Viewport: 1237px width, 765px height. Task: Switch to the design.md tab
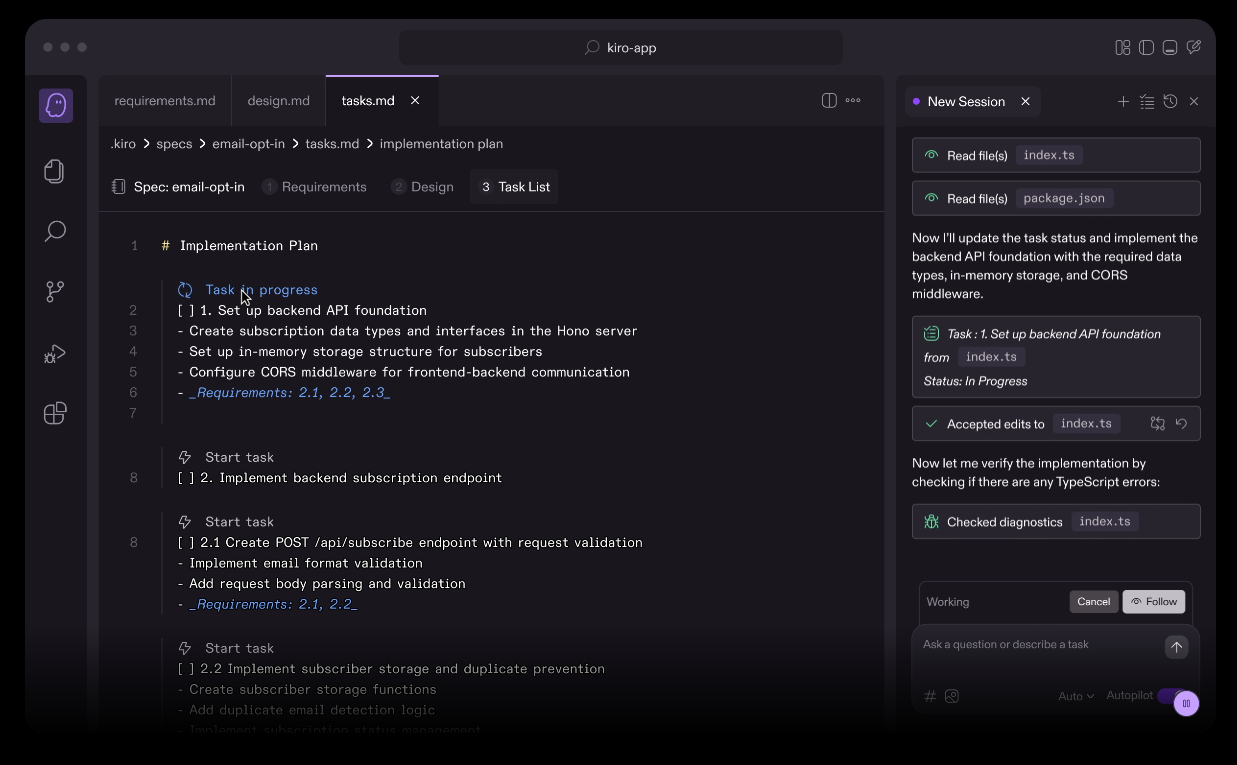tap(278, 100)
